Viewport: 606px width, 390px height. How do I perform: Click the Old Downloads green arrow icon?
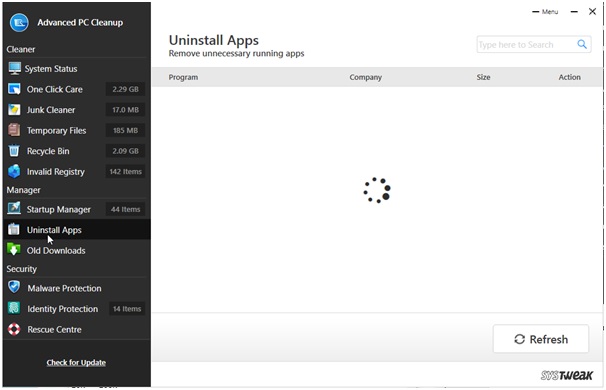pos(14,250)
